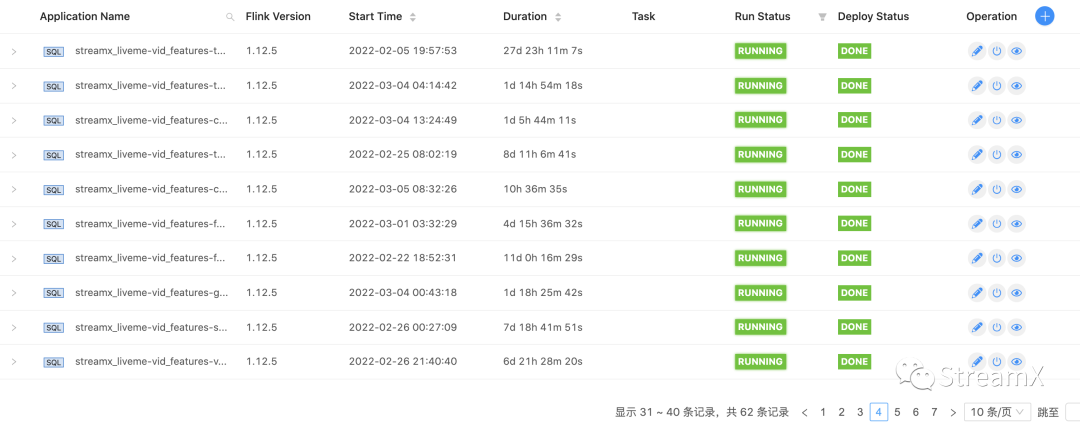Edit the application started 2022-02-05 19:57:53
This screenshot has width=1080, height=422.
coord(977,51)
